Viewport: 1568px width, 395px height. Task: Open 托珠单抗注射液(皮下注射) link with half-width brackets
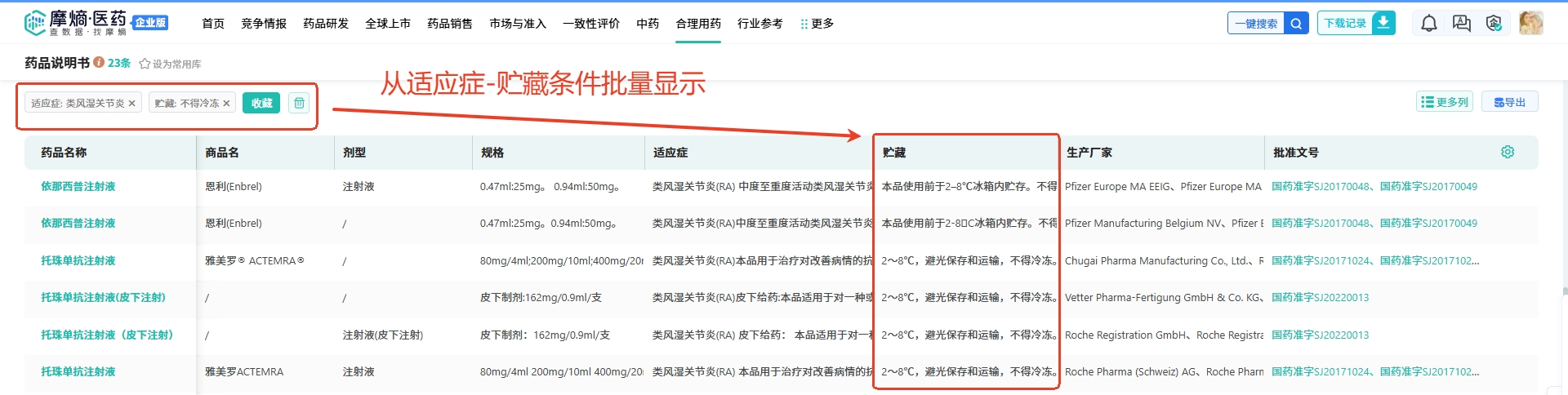[104, 297]
